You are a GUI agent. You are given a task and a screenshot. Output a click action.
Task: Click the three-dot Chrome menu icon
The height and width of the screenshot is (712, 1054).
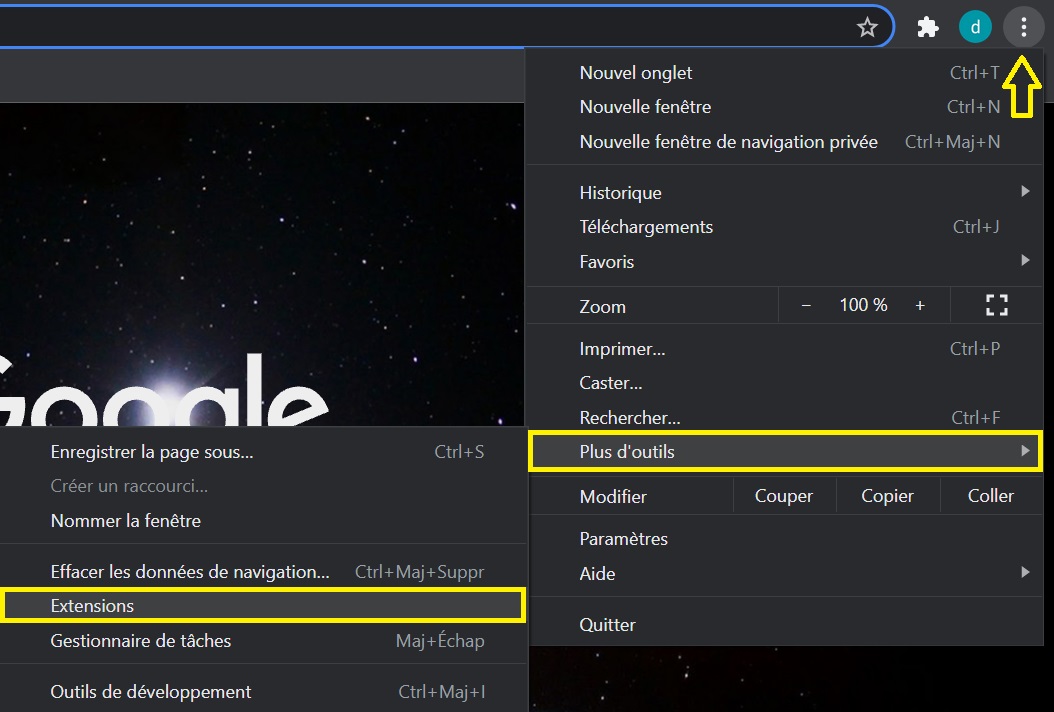coord(1023,26)
